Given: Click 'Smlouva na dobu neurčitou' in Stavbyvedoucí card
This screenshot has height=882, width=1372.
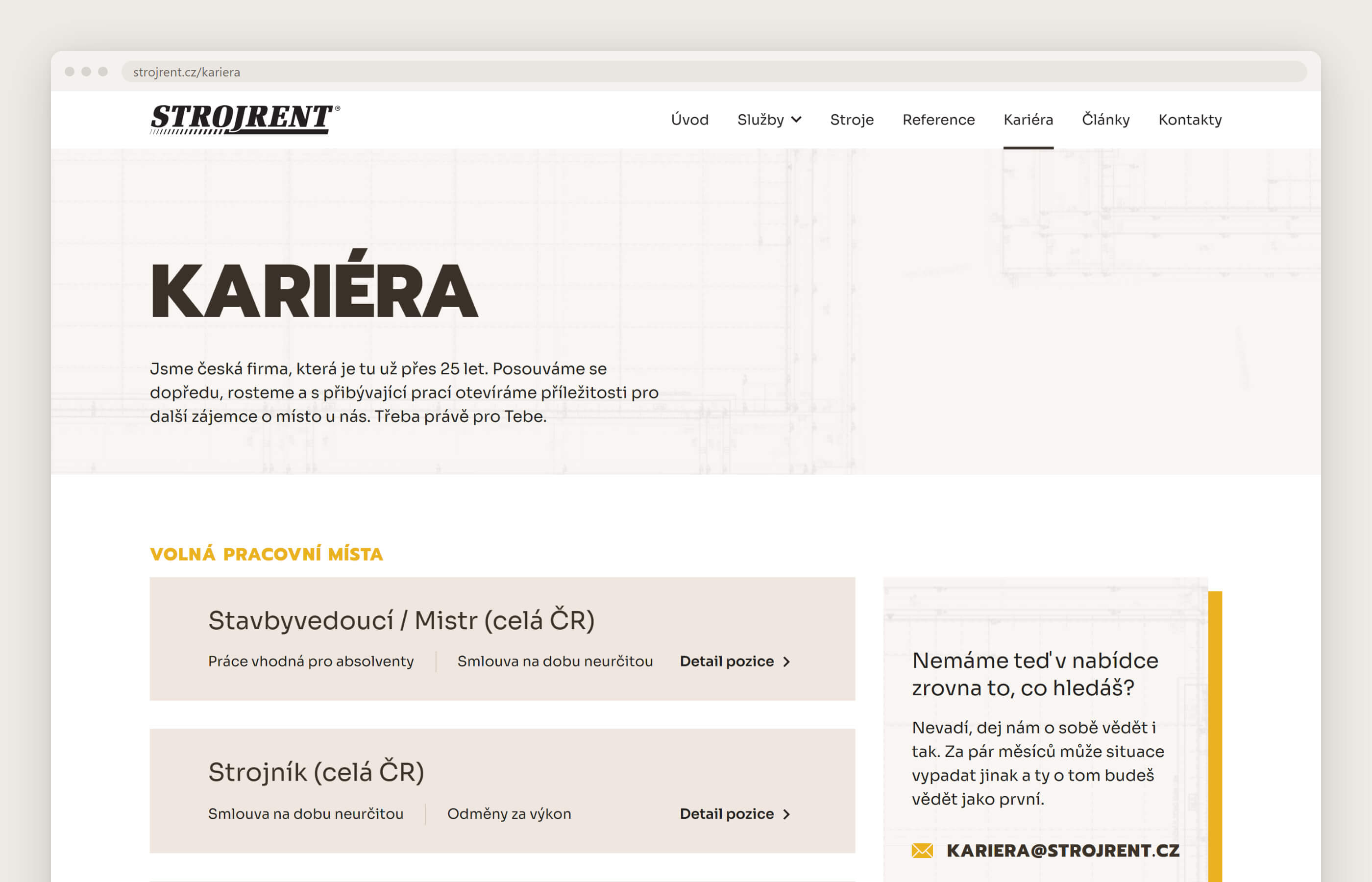Looking at the screenshot, I should (555, 661).
